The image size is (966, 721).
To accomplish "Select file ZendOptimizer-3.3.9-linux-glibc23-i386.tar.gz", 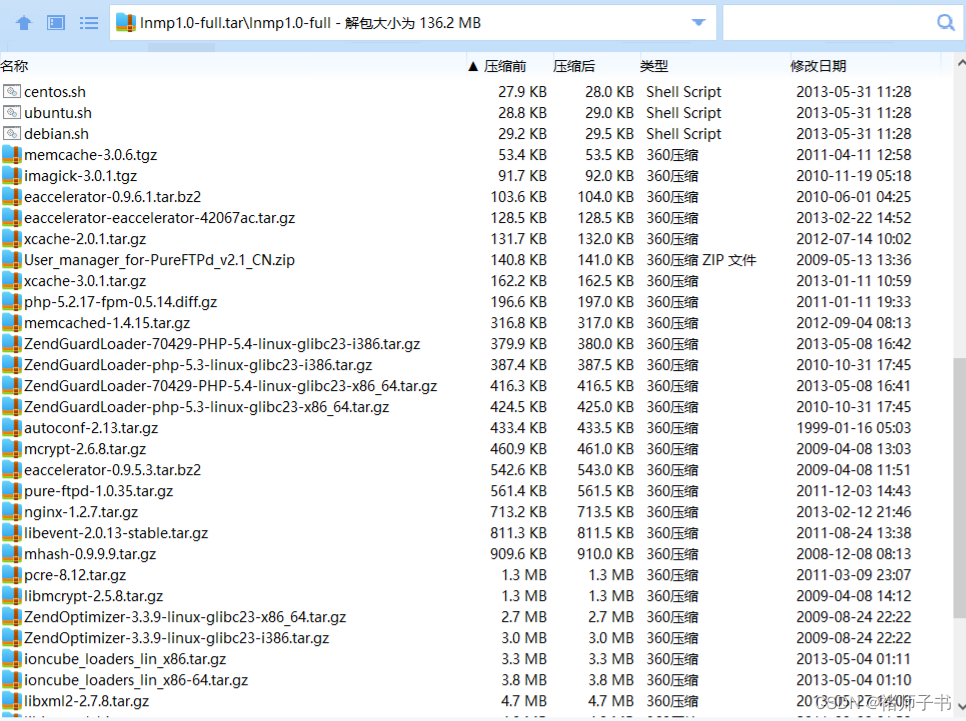I will coord(176,638).
